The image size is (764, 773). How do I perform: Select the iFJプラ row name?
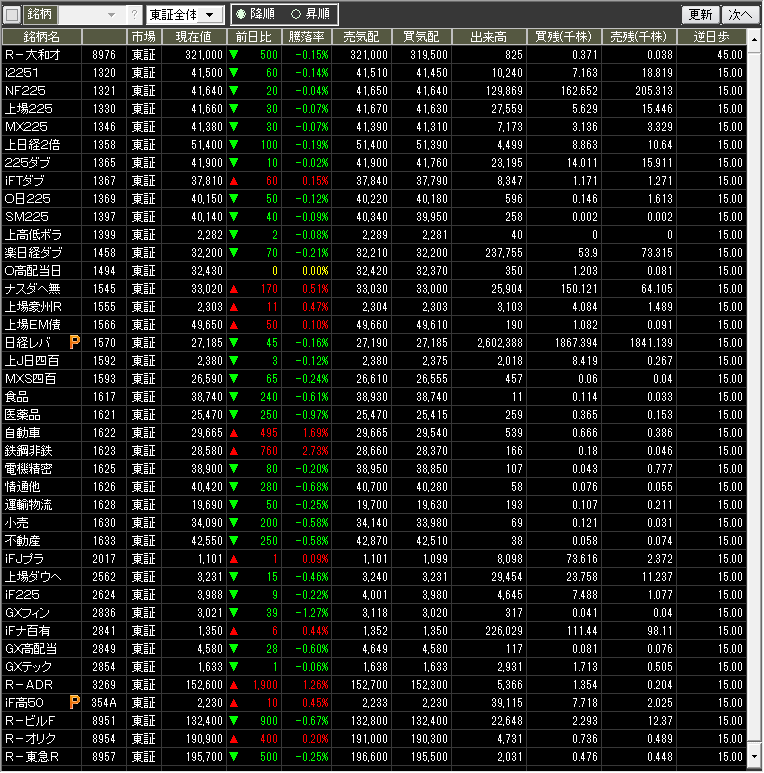coord(25,559)
